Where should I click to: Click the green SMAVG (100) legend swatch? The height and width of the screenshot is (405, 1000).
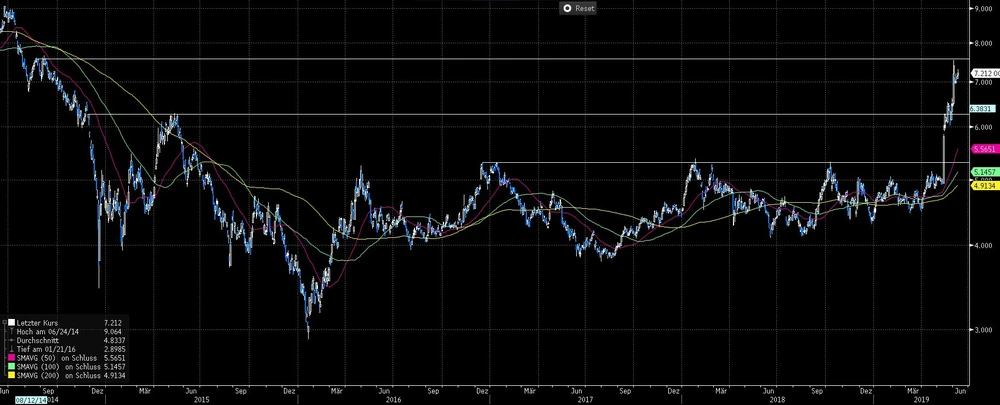tap(10, 366)
